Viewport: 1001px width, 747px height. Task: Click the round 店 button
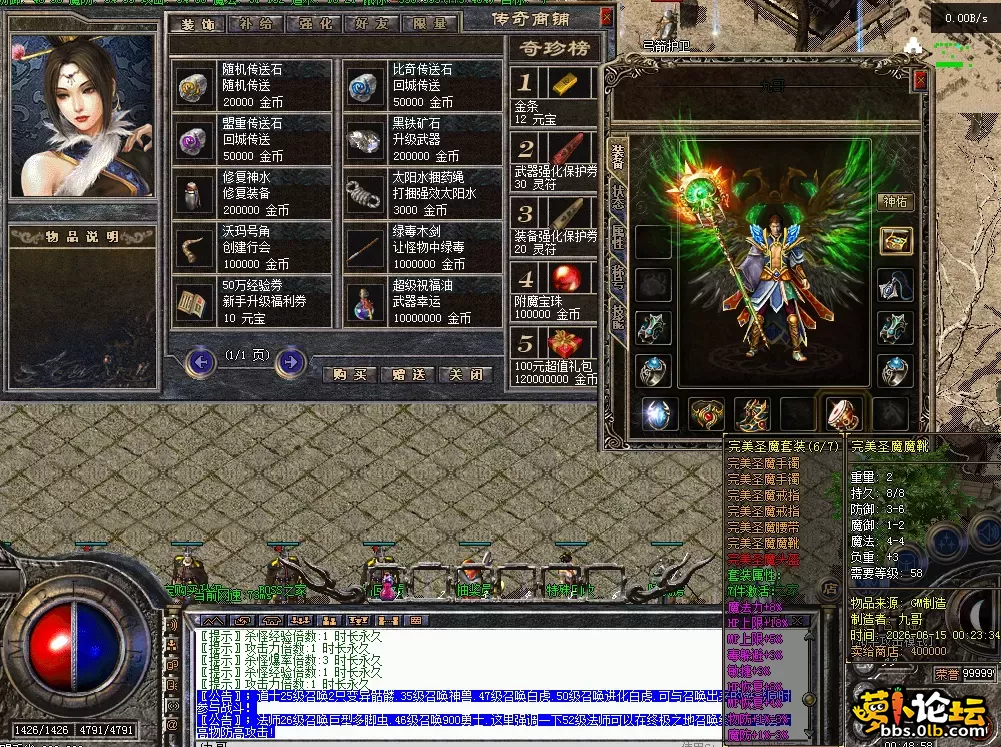pos(830,589)
